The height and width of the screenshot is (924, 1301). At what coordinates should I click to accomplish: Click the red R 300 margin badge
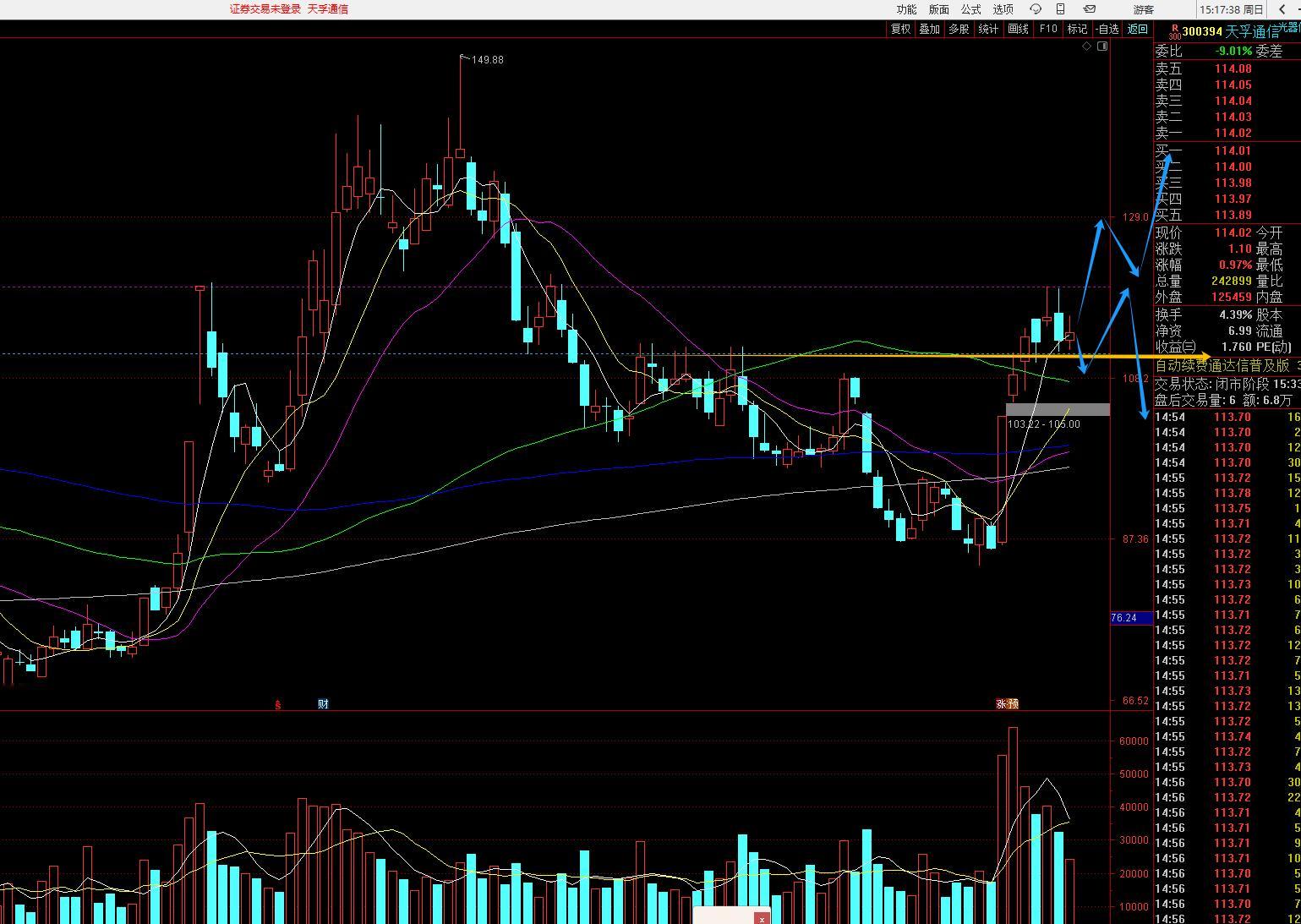(x=1174, y=32)
